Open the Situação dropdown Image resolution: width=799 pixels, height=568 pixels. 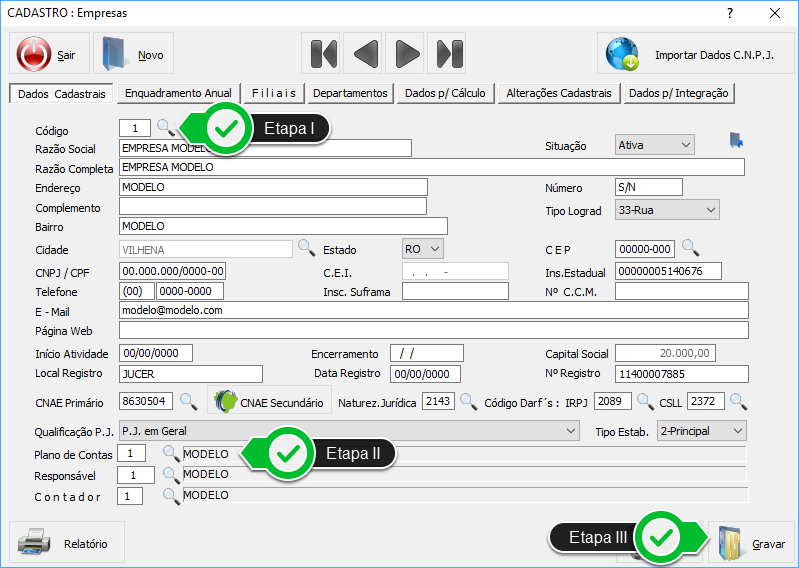tap(654, 145)
